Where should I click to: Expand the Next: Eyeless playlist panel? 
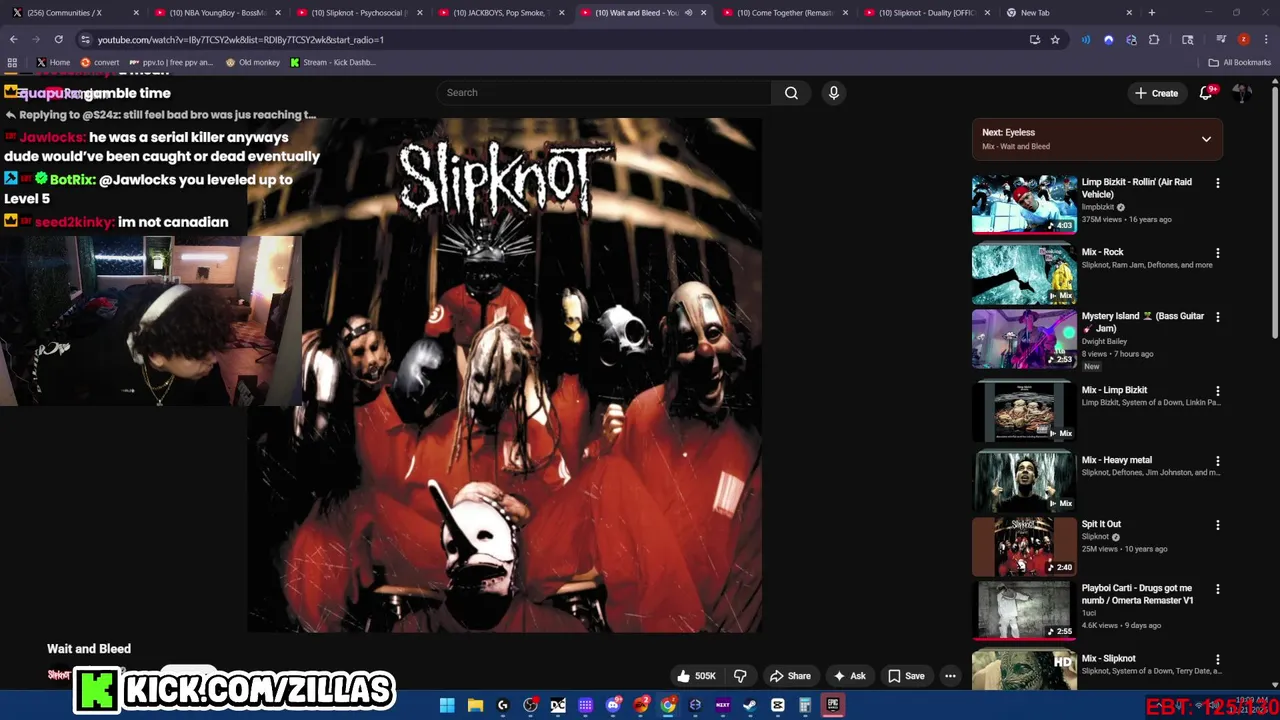pyautogui.click(x=1206, y=139)
